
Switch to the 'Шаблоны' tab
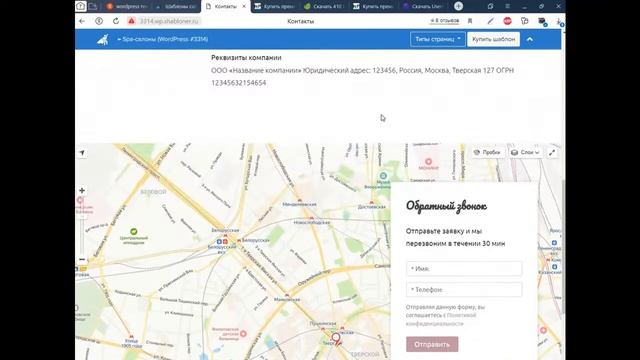(177, 6)
